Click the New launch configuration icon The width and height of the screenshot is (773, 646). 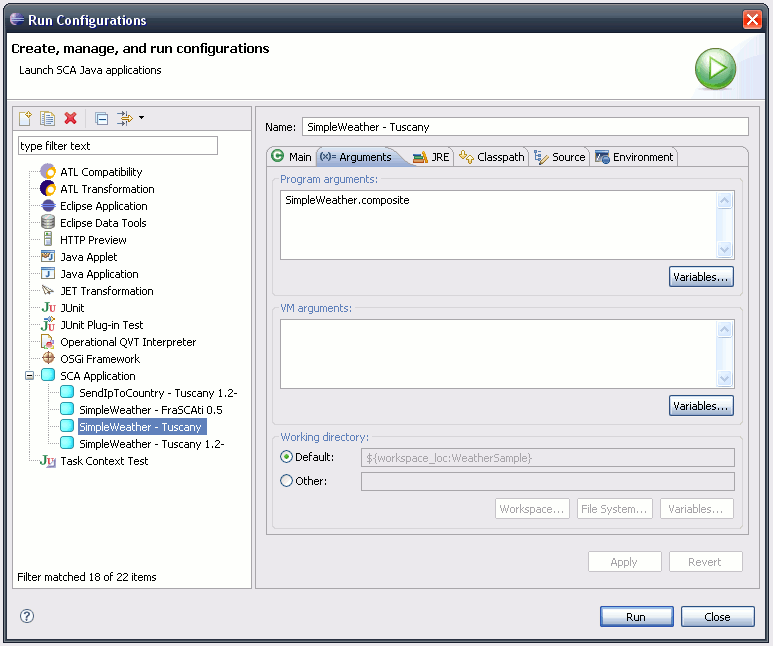pyautogui.click(x=25, y=118)
